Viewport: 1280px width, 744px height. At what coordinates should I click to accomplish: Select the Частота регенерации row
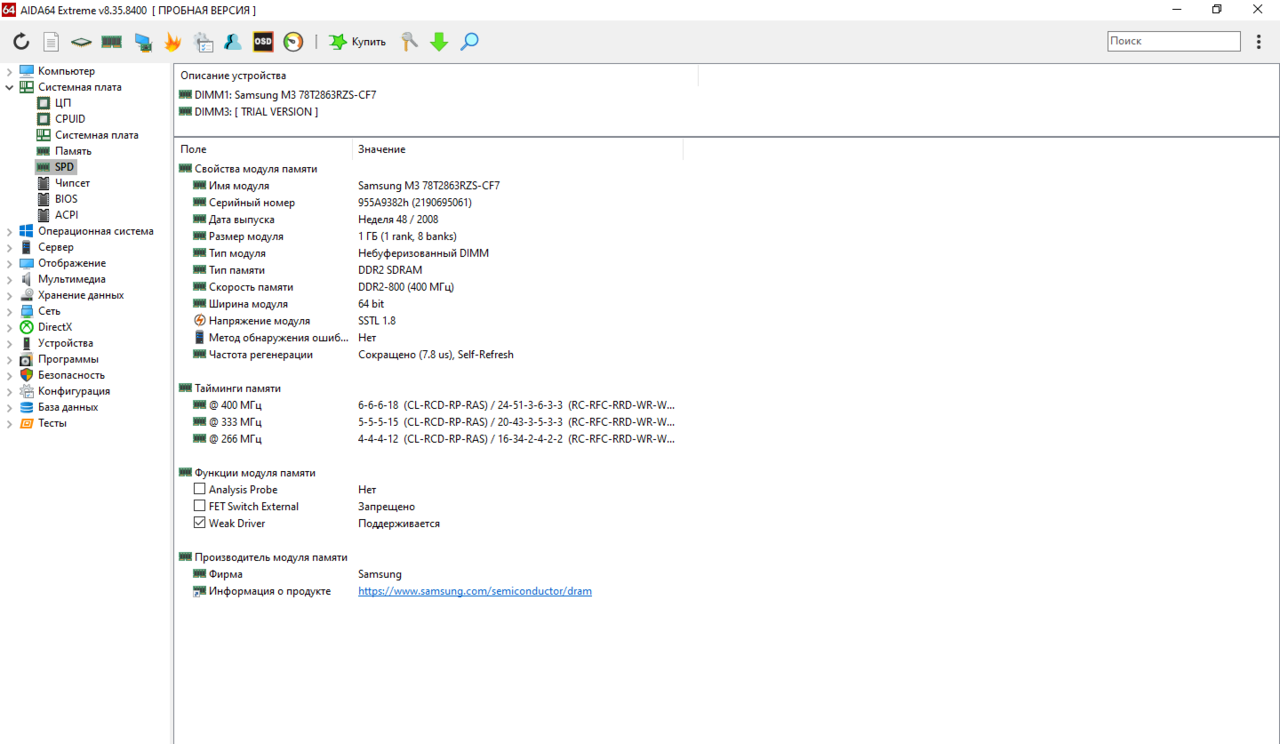pyautogui.click(x=354, y=355)
